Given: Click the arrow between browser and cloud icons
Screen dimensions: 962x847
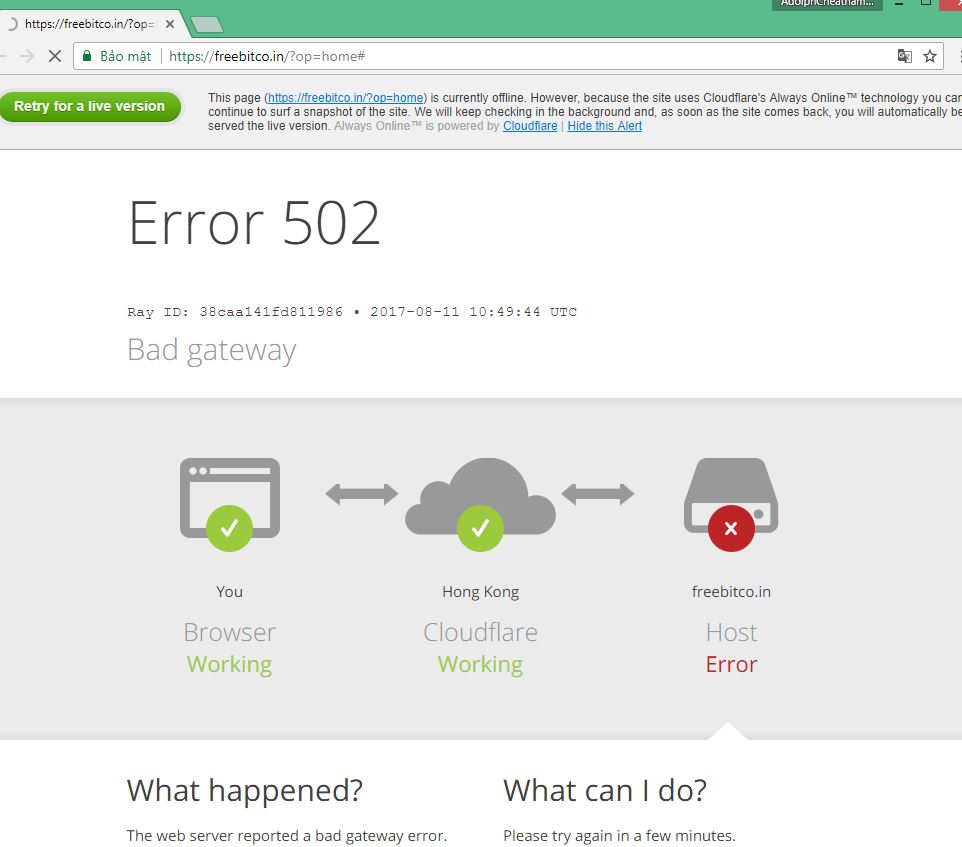Looking at the screenshot, I should coord(361,494).
